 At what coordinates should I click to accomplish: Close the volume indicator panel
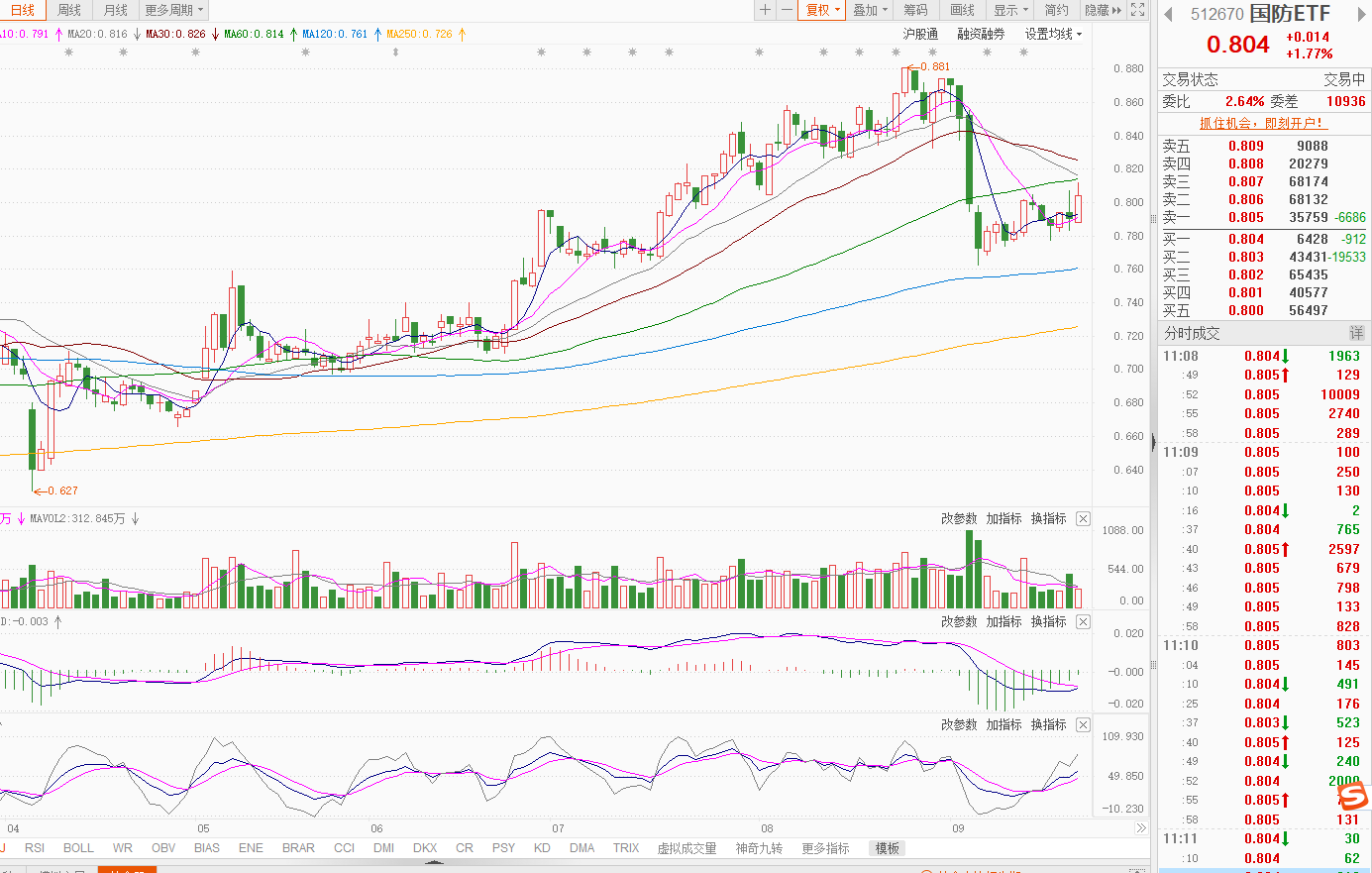1083,519
